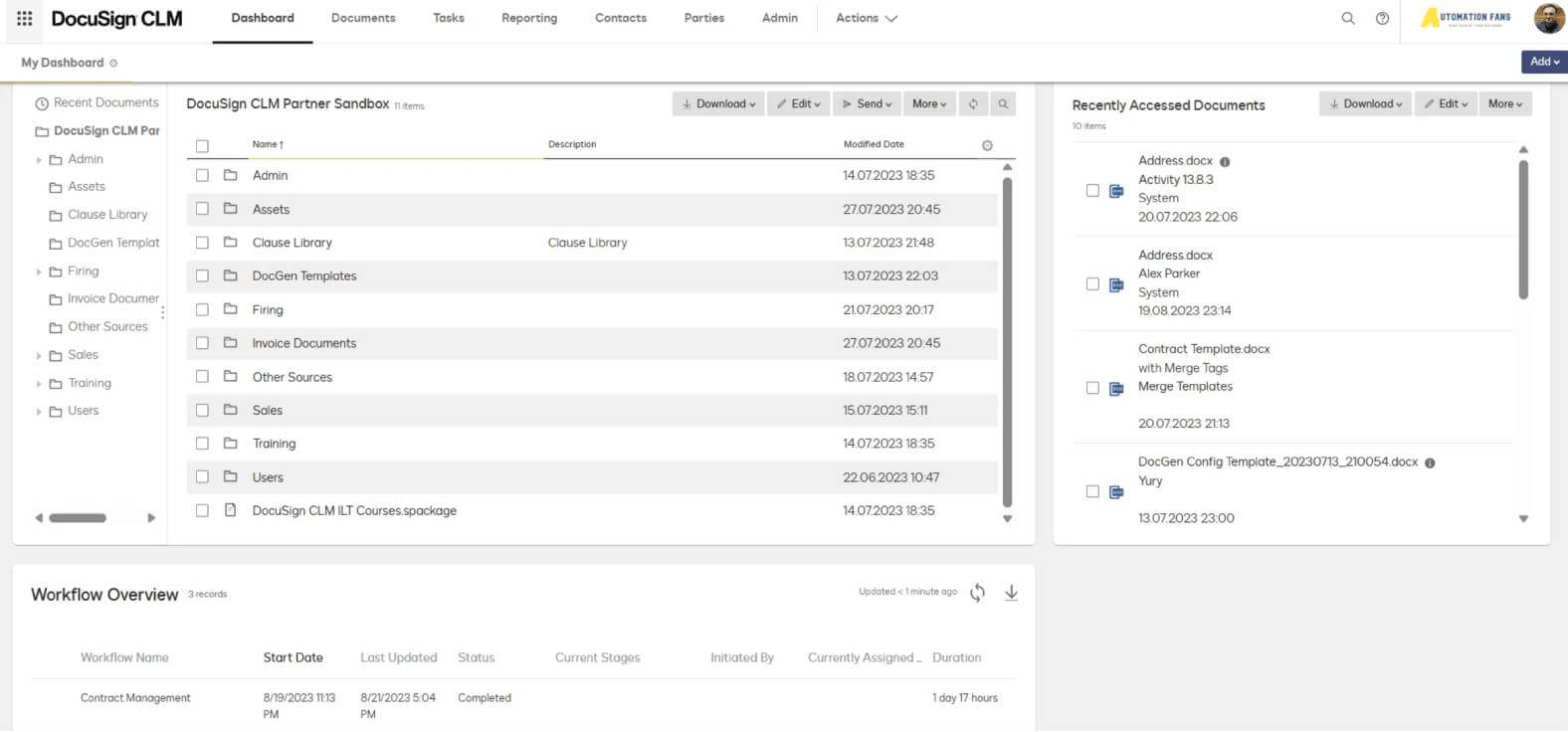Click the file icon of DocuSign CLM ILT Courses.spackage
The image size is (1568, 732).
231,510
